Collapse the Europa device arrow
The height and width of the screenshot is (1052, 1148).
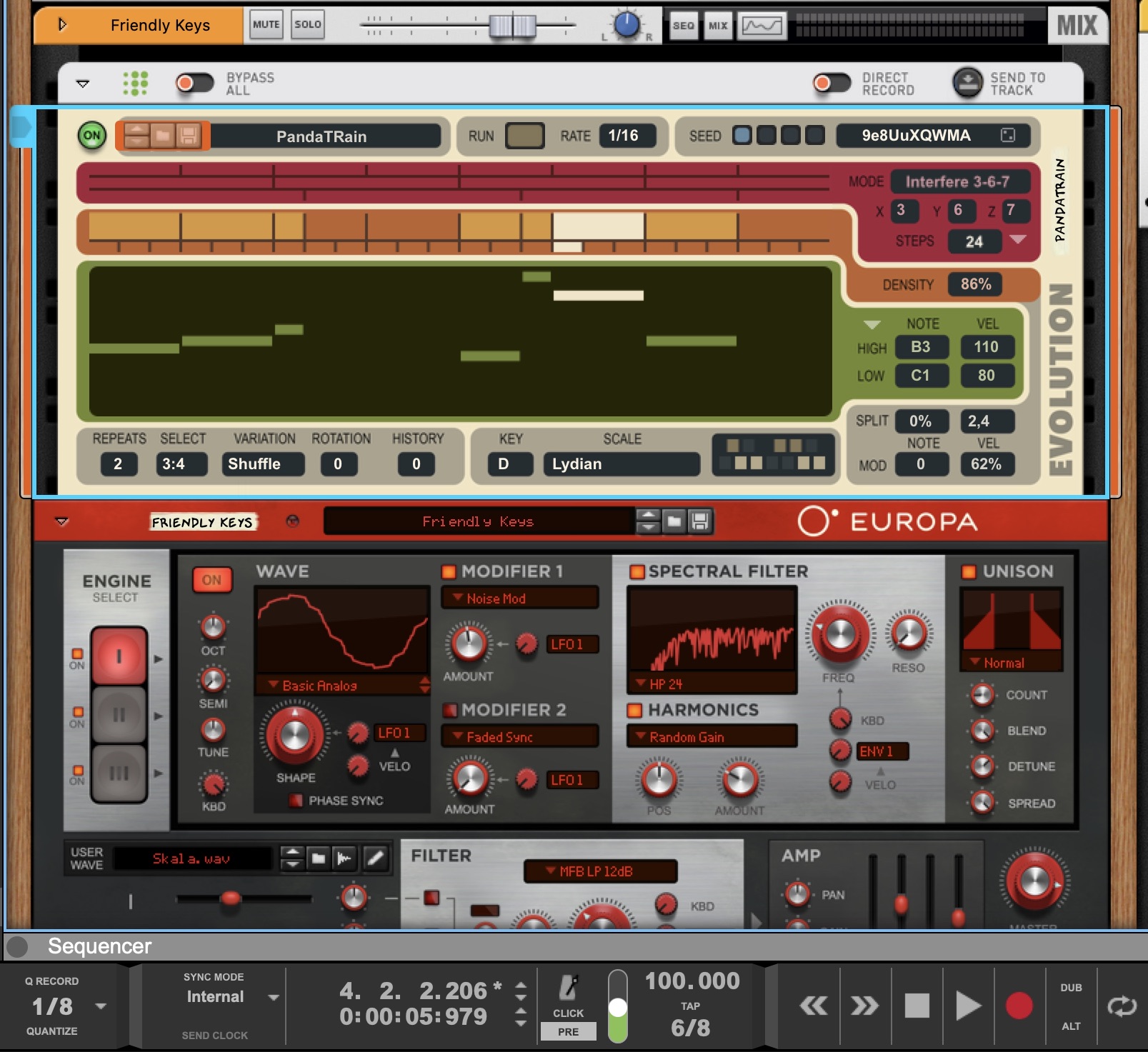62,521
